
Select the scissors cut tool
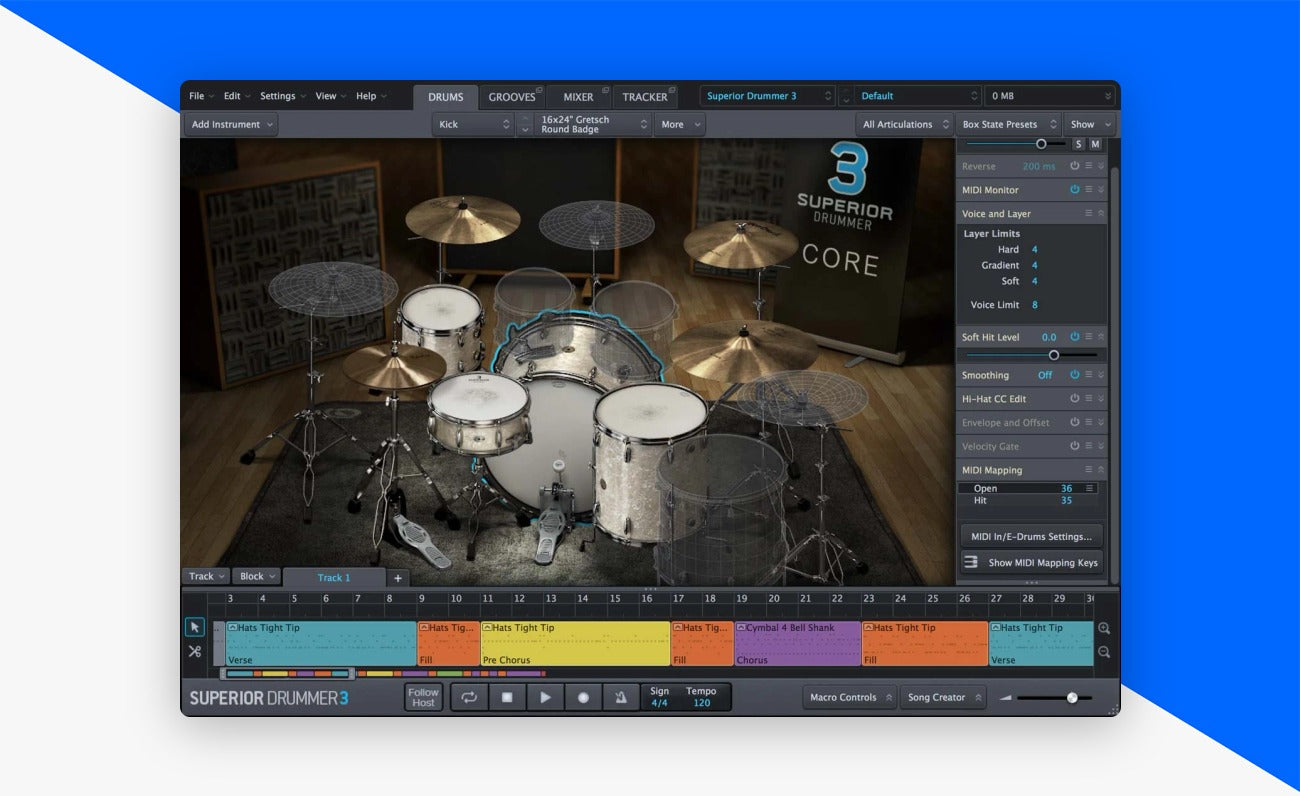click(195, 651)
